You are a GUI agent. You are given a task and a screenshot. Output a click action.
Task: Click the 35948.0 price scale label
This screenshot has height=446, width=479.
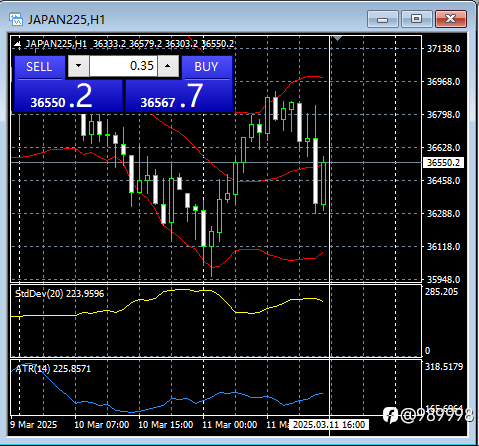click(443, 279)
